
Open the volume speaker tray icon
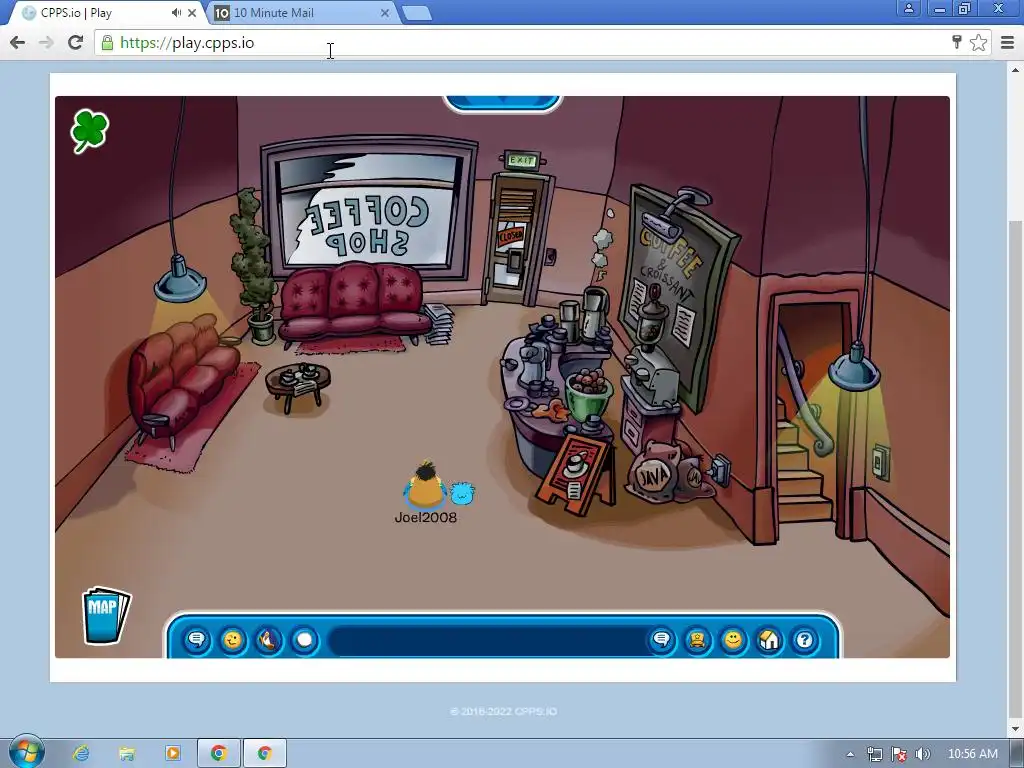tap(923, 754)
